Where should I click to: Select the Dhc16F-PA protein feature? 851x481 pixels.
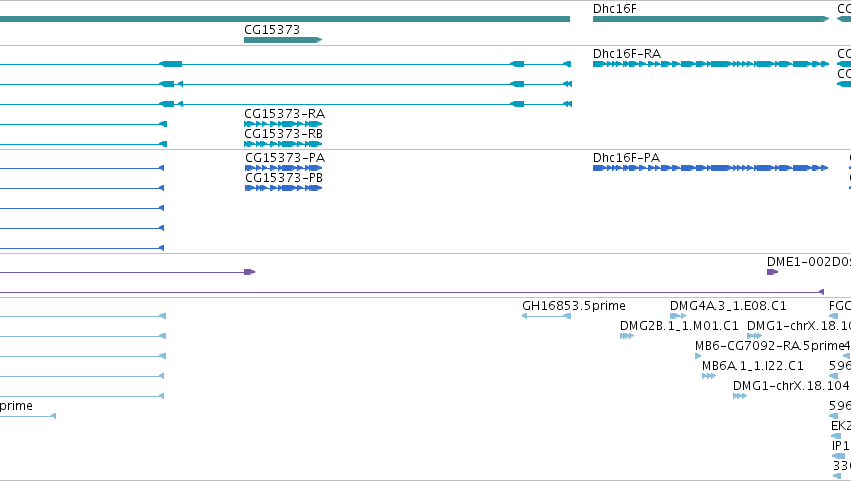coord(710,168)
